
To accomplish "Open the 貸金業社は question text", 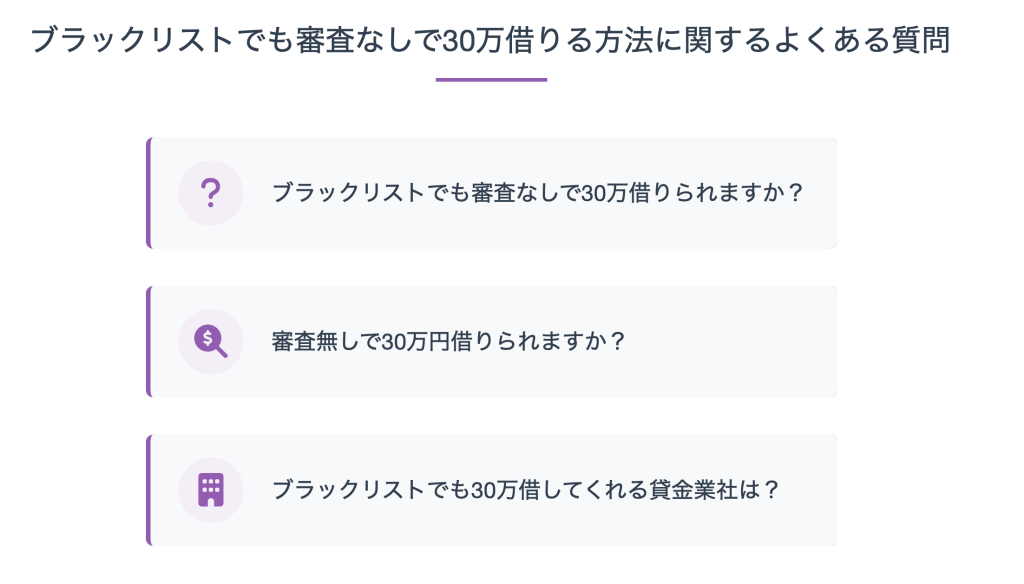I will [x=526, y=490].
